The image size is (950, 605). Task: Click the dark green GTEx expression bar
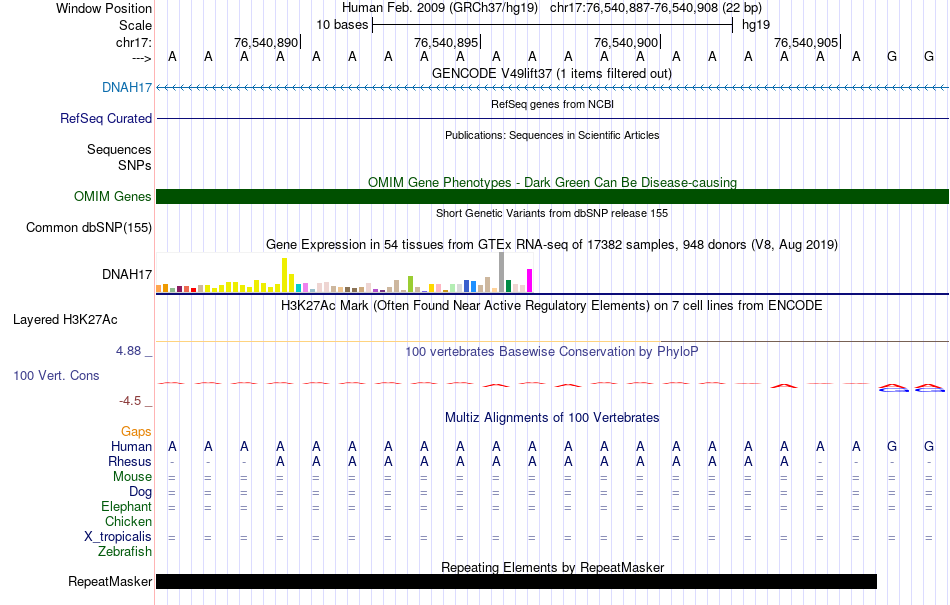click(508, 286)
